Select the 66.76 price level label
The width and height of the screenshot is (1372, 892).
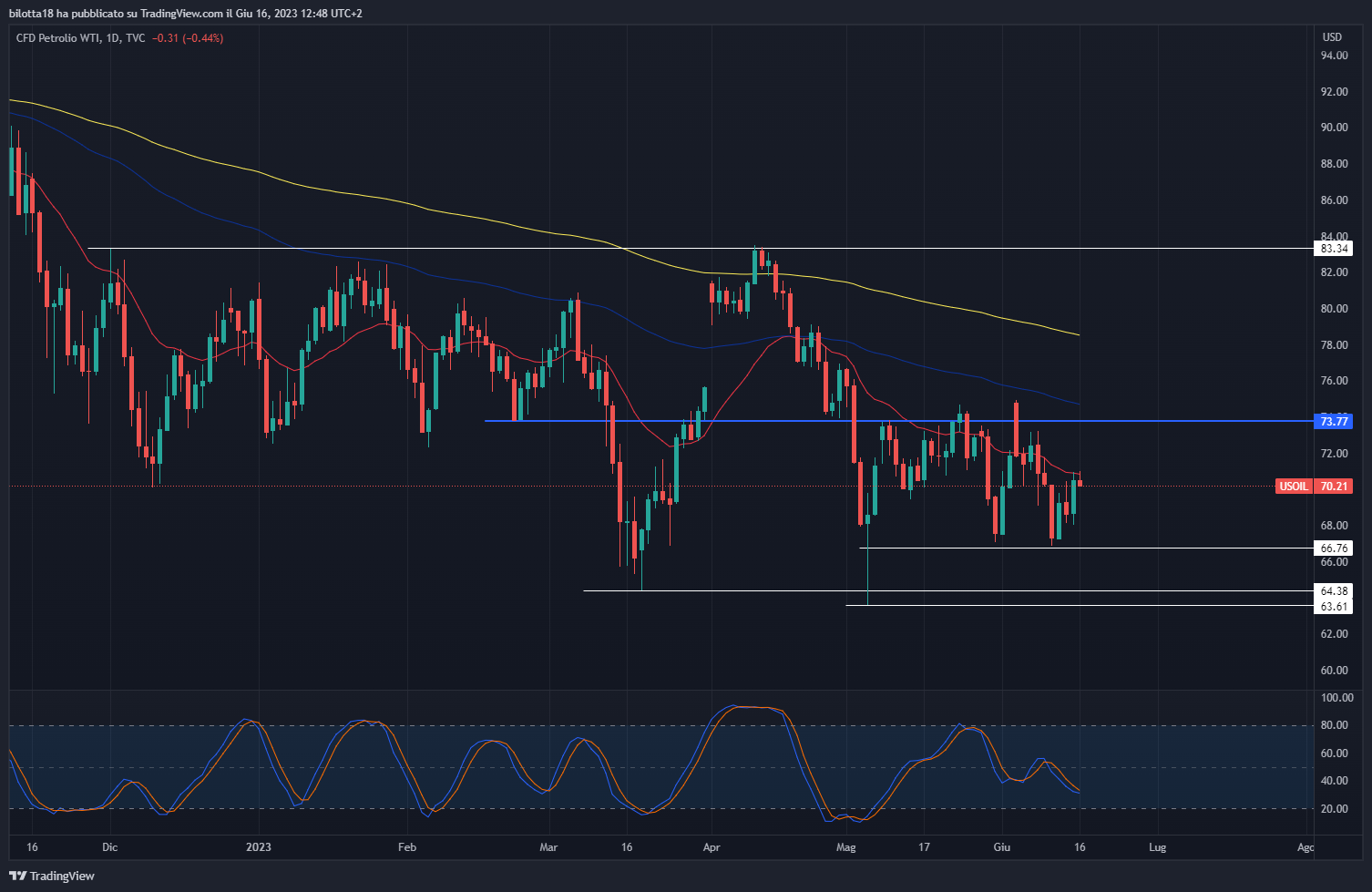[x=1334, y=549]
